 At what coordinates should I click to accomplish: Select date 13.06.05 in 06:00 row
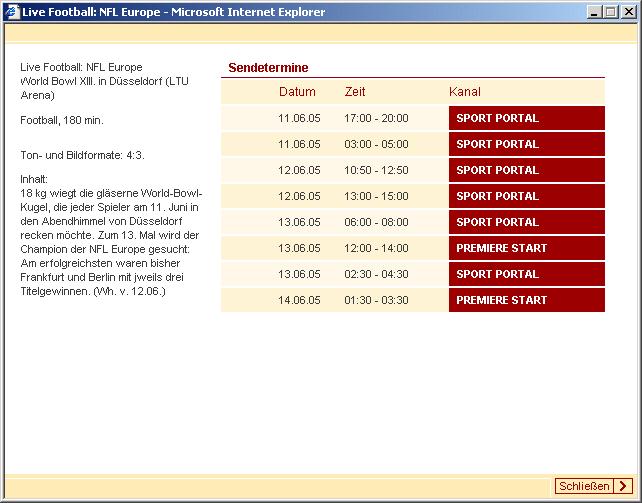pyautogui.click(x=299, y=222)
